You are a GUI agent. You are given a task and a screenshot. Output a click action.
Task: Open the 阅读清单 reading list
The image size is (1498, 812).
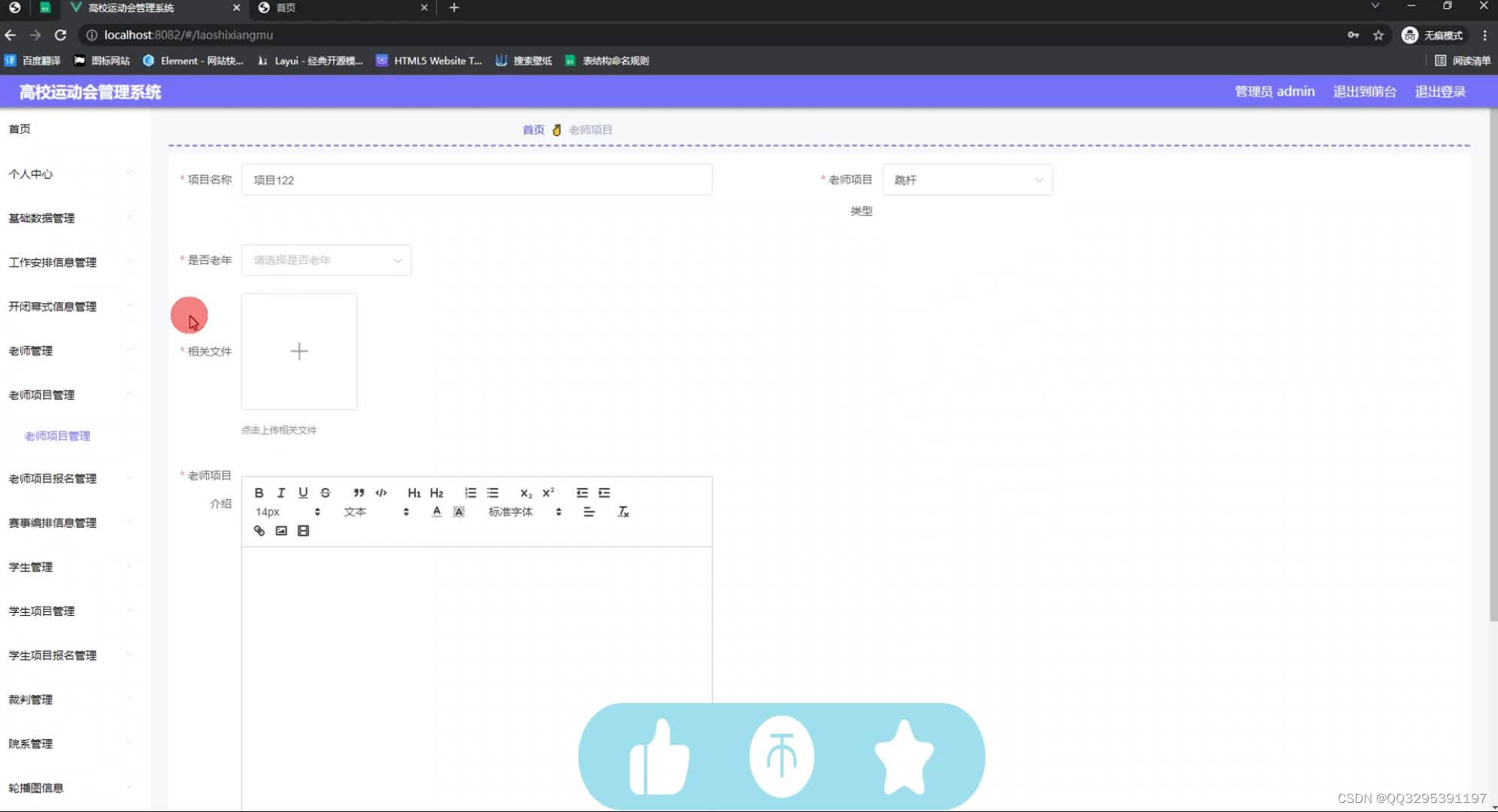click(x=1462, y=60)
